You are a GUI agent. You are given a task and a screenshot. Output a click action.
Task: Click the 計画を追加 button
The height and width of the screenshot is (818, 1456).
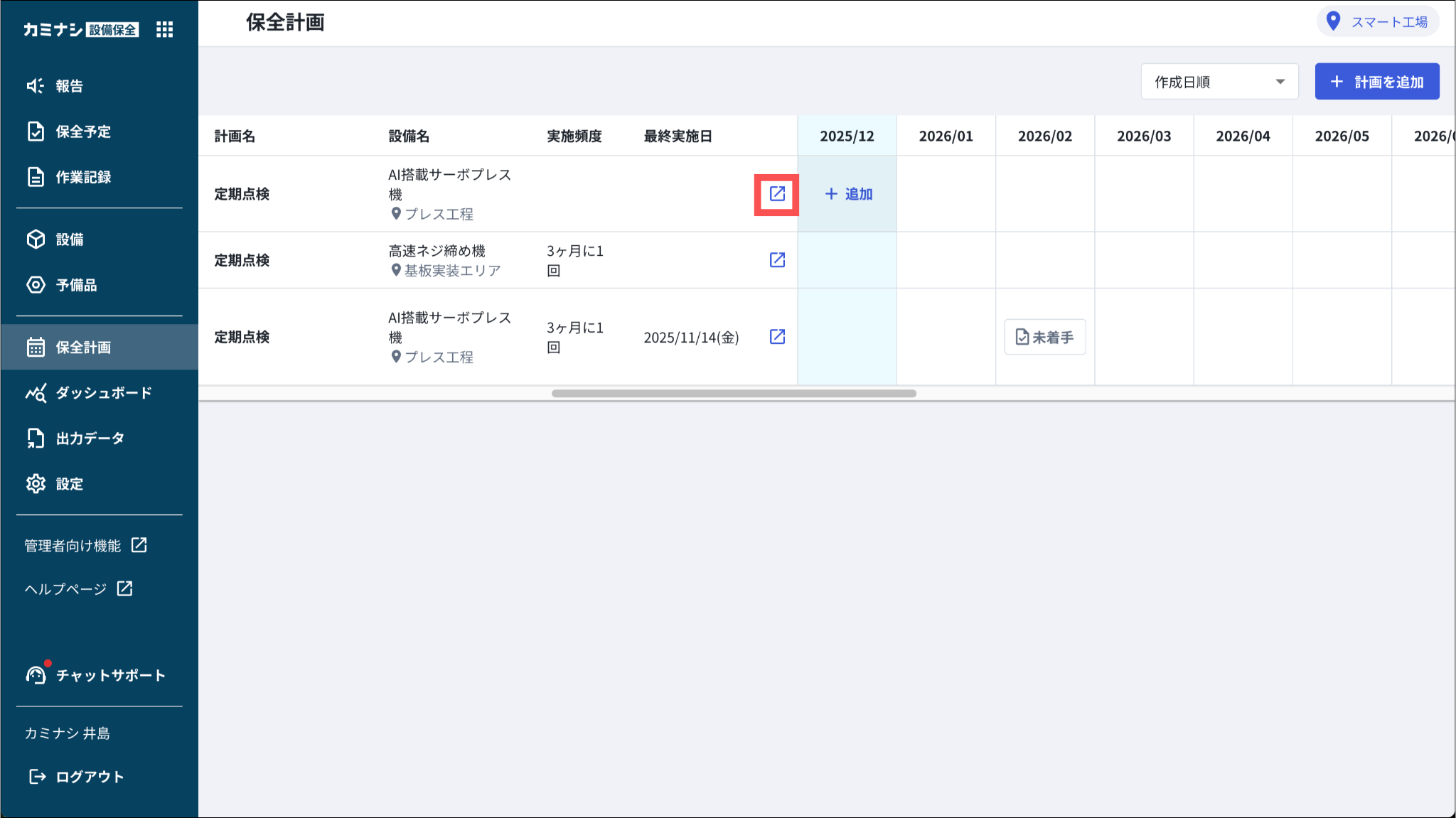1376,82
